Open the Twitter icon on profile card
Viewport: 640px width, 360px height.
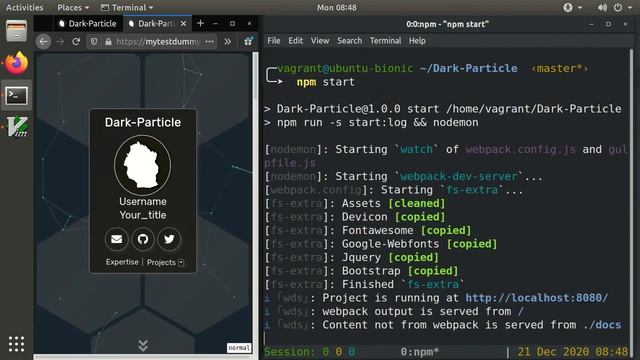169,239
